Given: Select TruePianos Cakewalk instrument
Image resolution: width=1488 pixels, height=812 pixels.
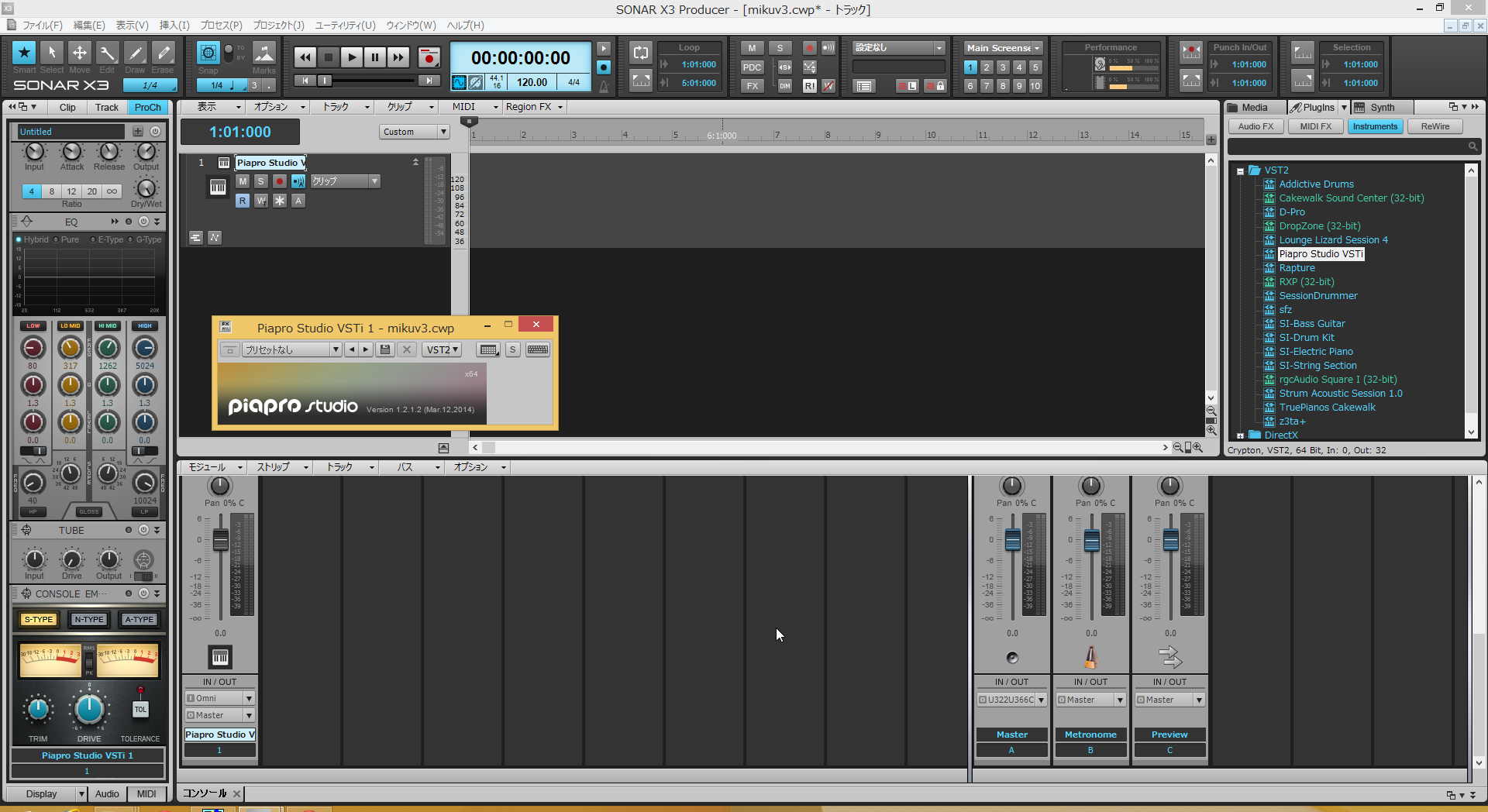Looking at the screenshot, I should pyautogui.click(x=1327, y=408).
